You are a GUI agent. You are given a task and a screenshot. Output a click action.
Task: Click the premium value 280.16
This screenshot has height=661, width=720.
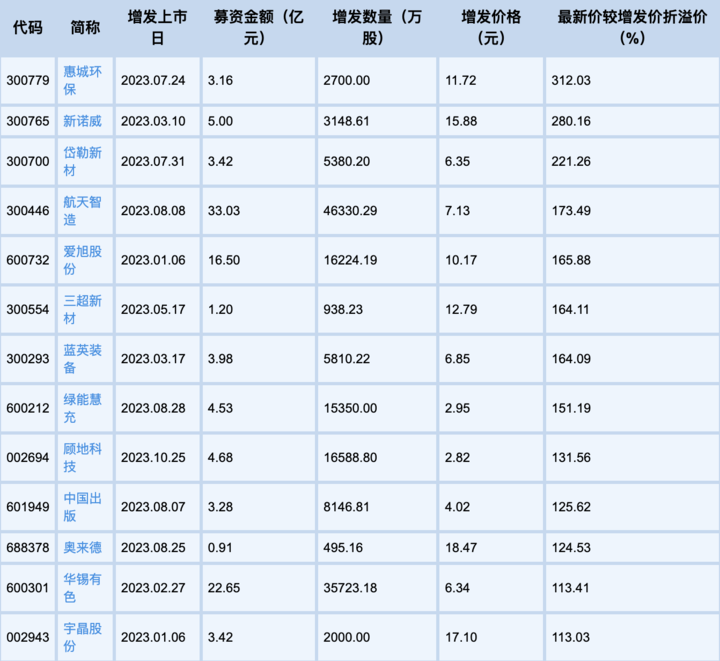click(x=571, y=121)
